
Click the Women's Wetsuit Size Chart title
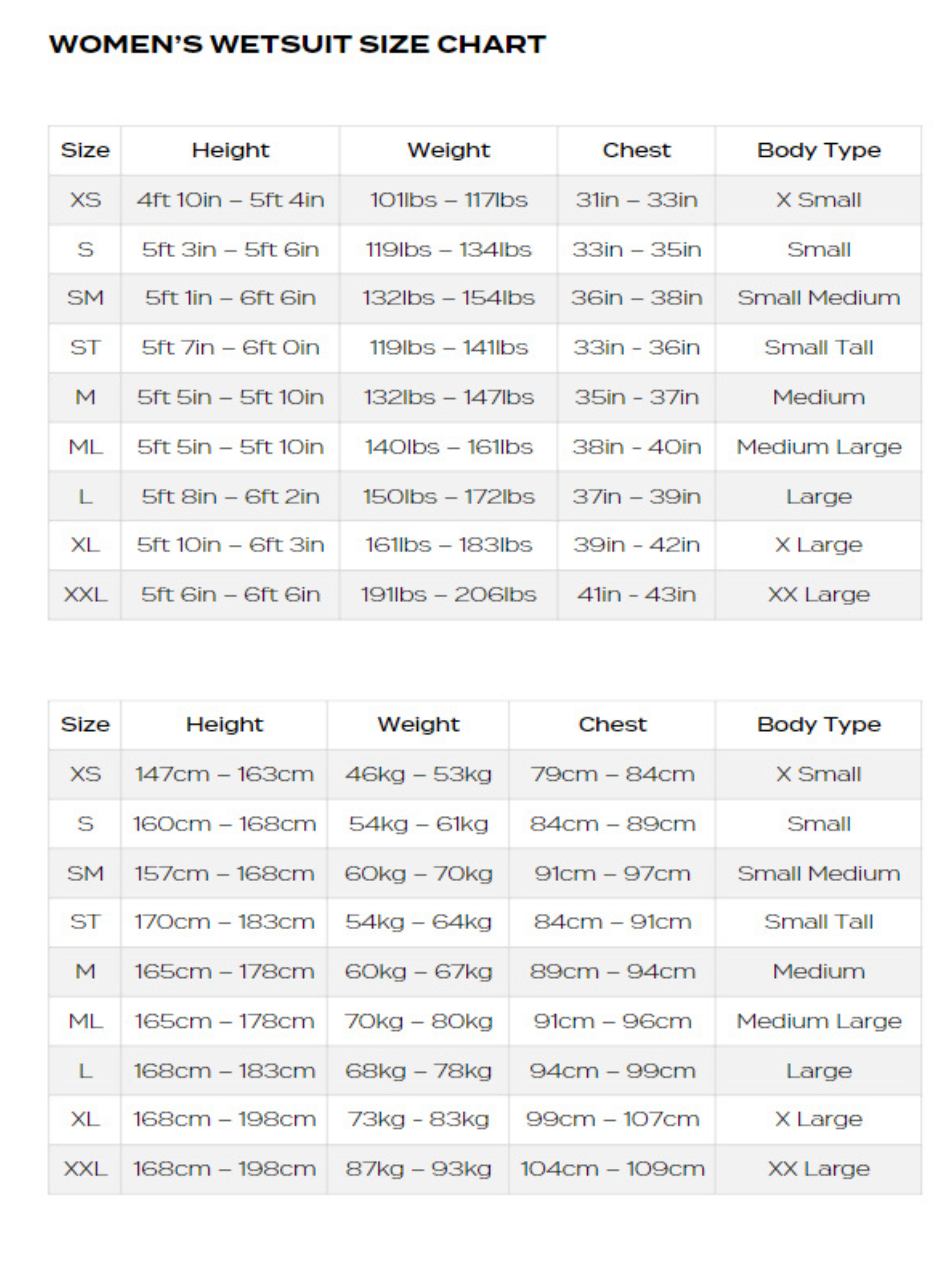click(297, 45)
